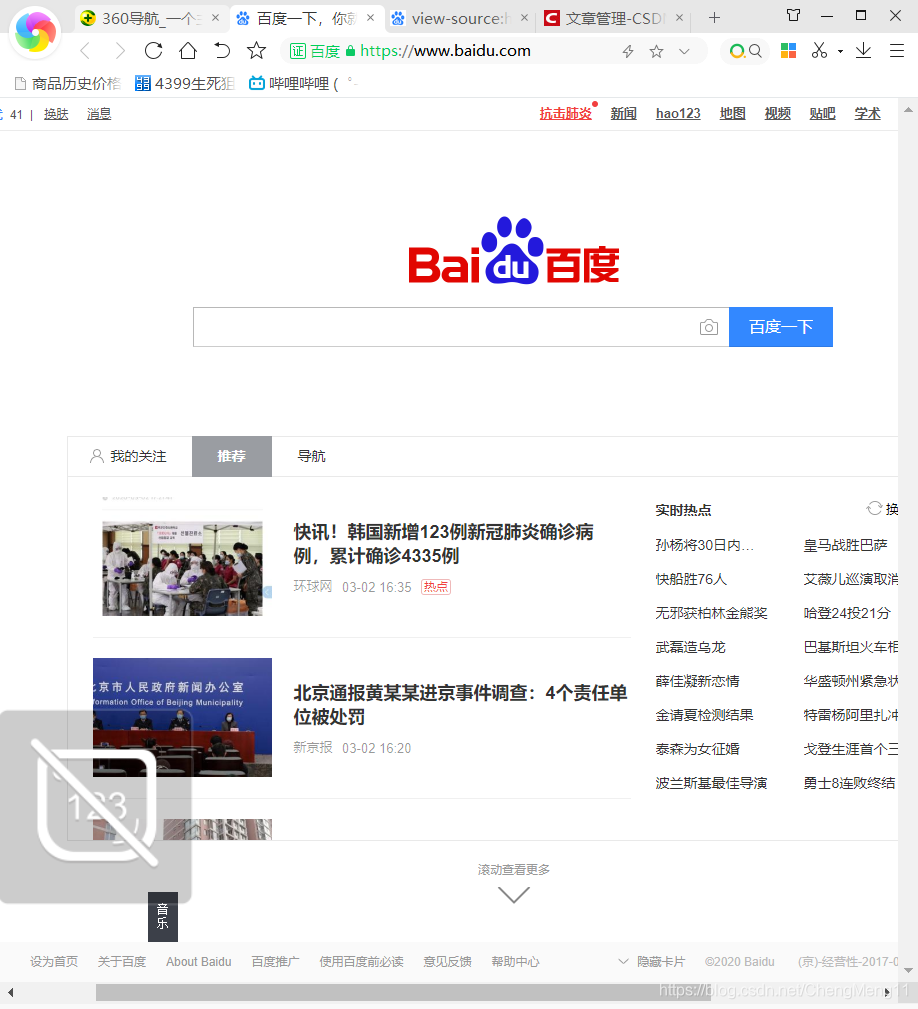Open the browser hamburger menu

pos(897,51)
